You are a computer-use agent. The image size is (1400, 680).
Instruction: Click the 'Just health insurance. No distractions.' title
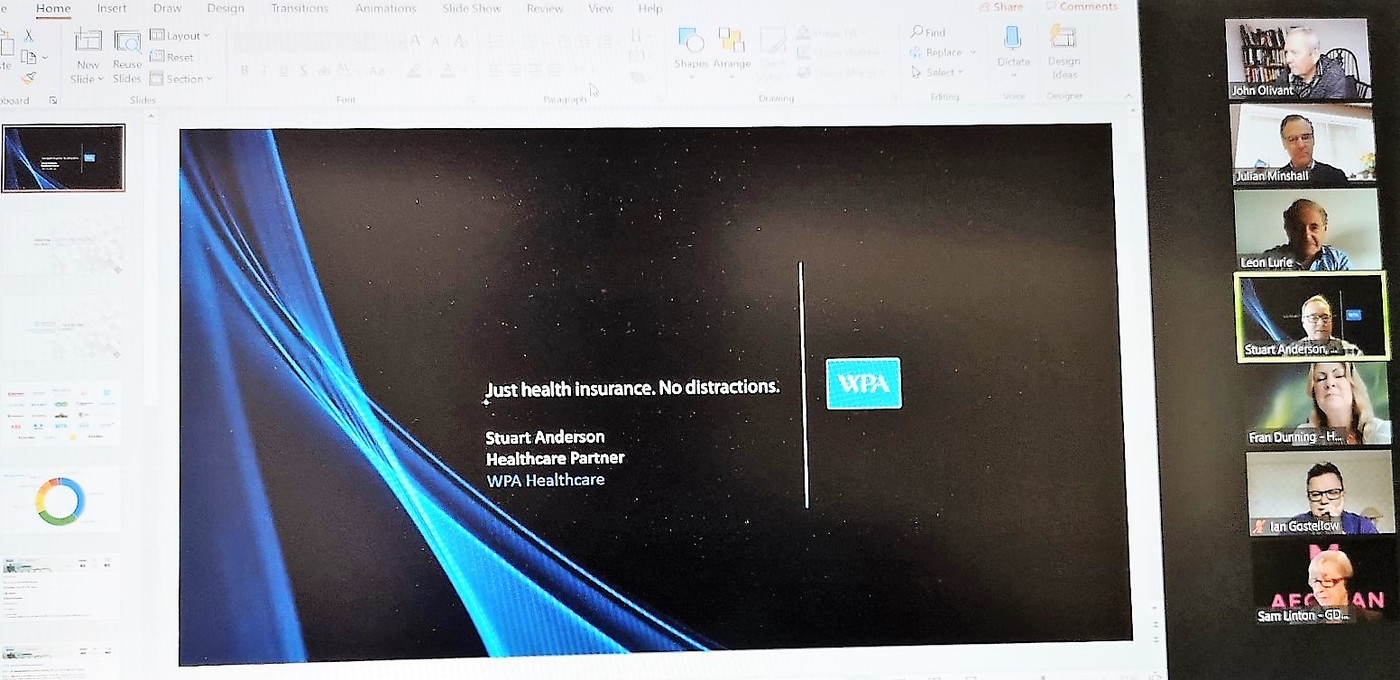(632, 388)
